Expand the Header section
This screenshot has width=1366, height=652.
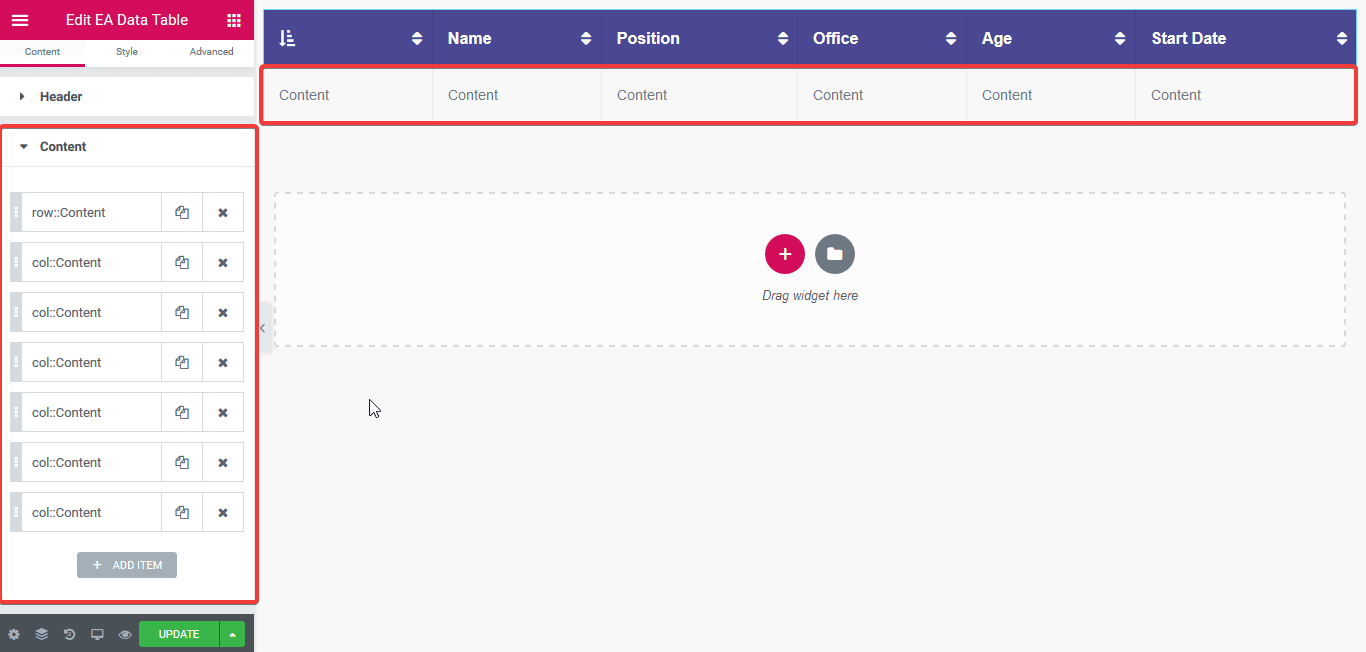[x=61, y=97]
